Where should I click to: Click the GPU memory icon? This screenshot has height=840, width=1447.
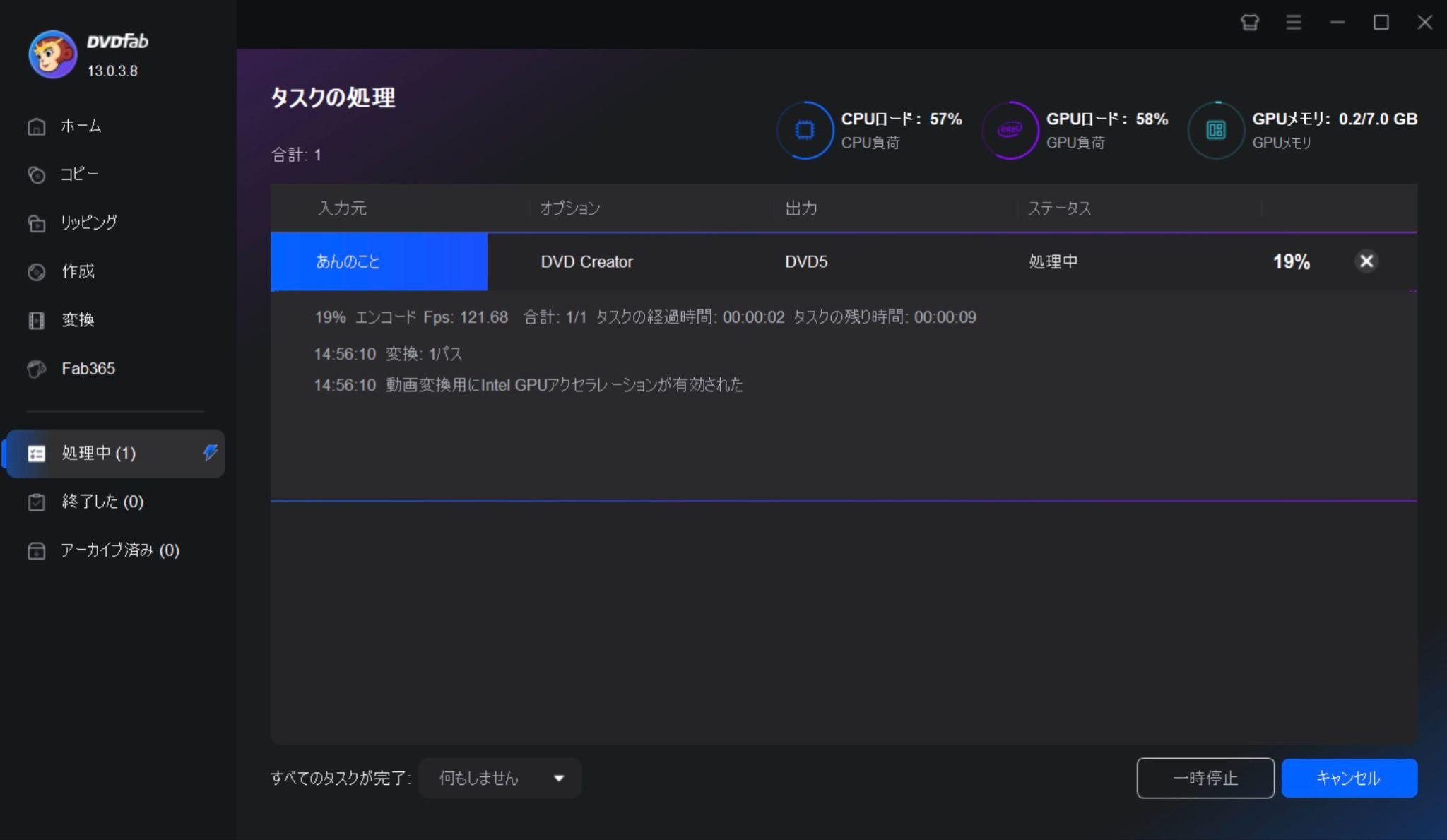coord(1216,130)
